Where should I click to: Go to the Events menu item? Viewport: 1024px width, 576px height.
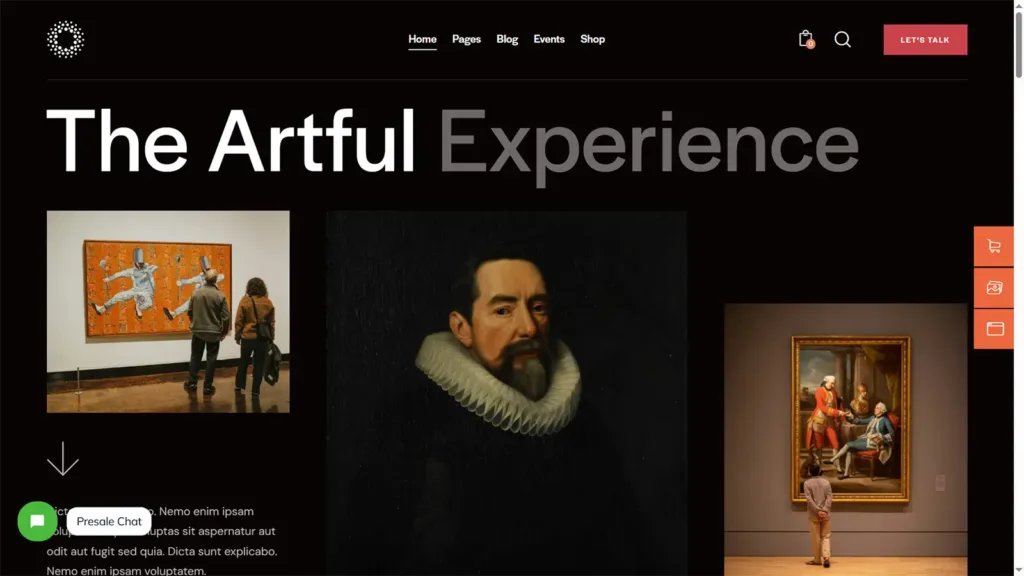point(549,39)
